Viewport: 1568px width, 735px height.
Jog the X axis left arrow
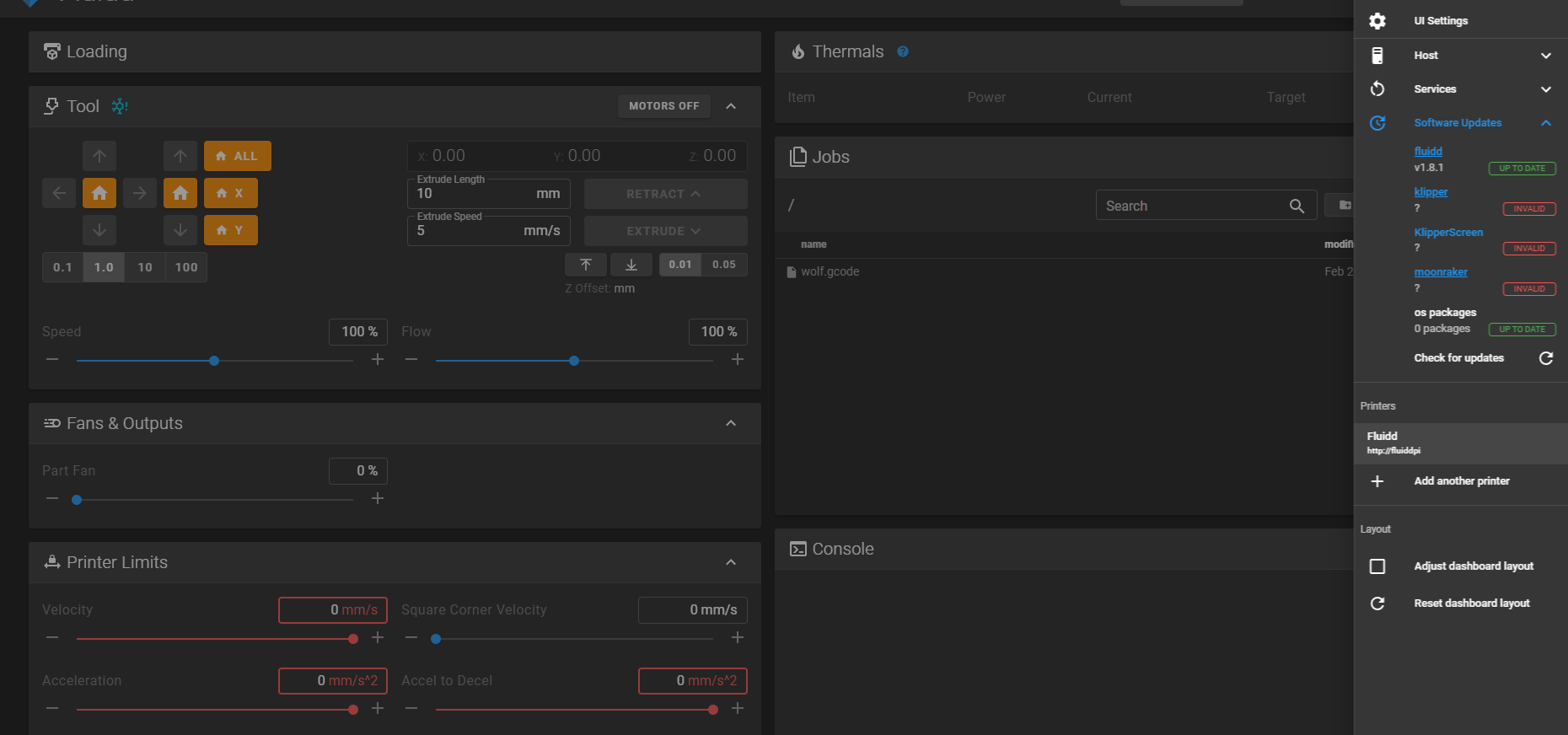pos(59,193)
